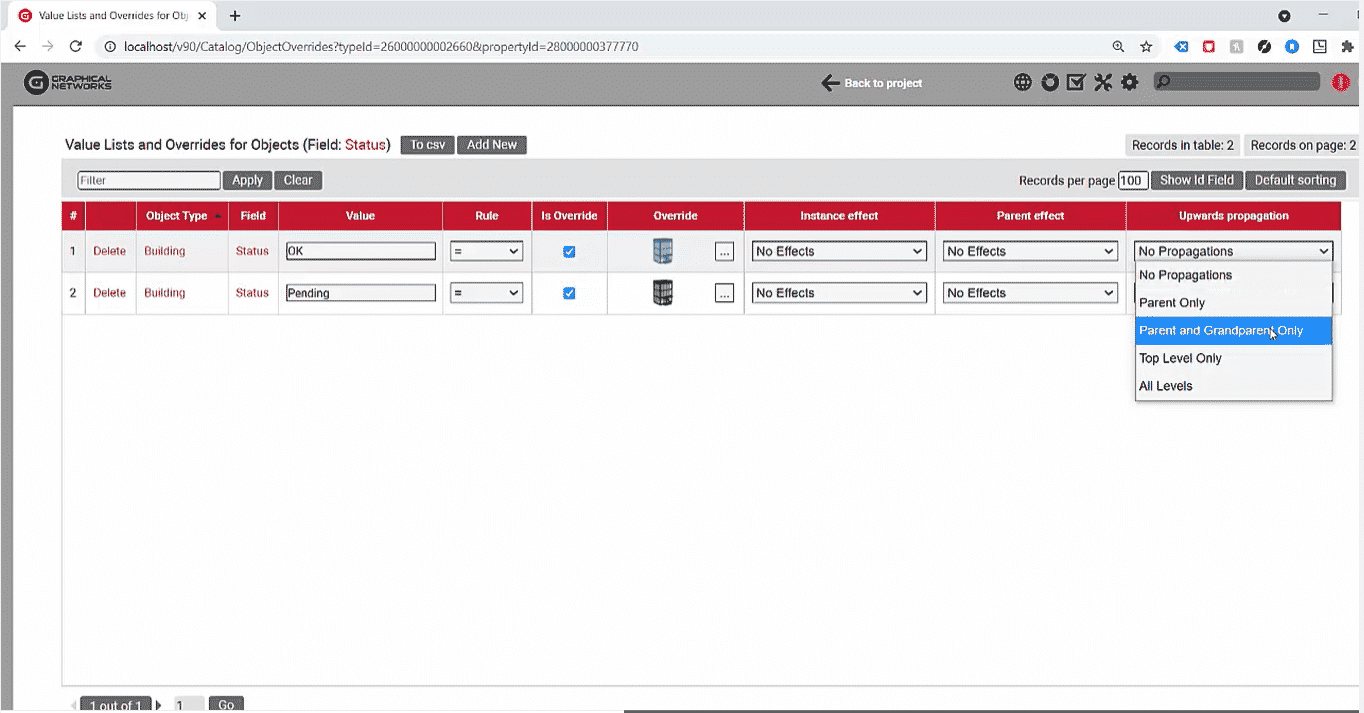Click the Go pager button
Viewport: 1364px width, 713px height.
226,705
